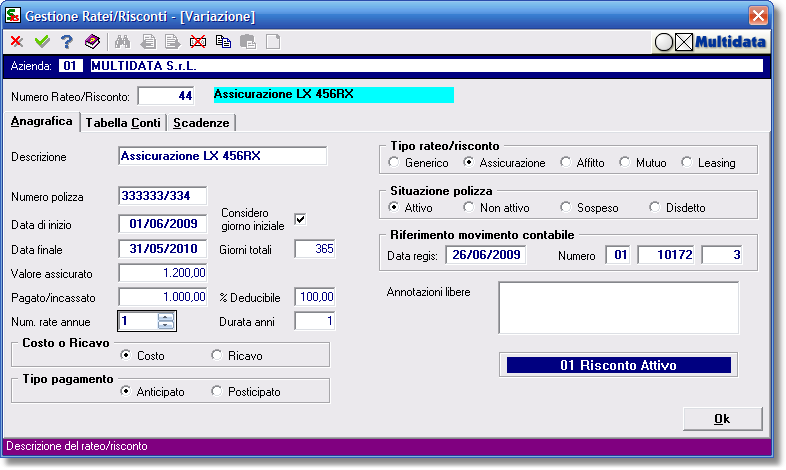Click the Annotazioni libere text area

coord(619,308)
